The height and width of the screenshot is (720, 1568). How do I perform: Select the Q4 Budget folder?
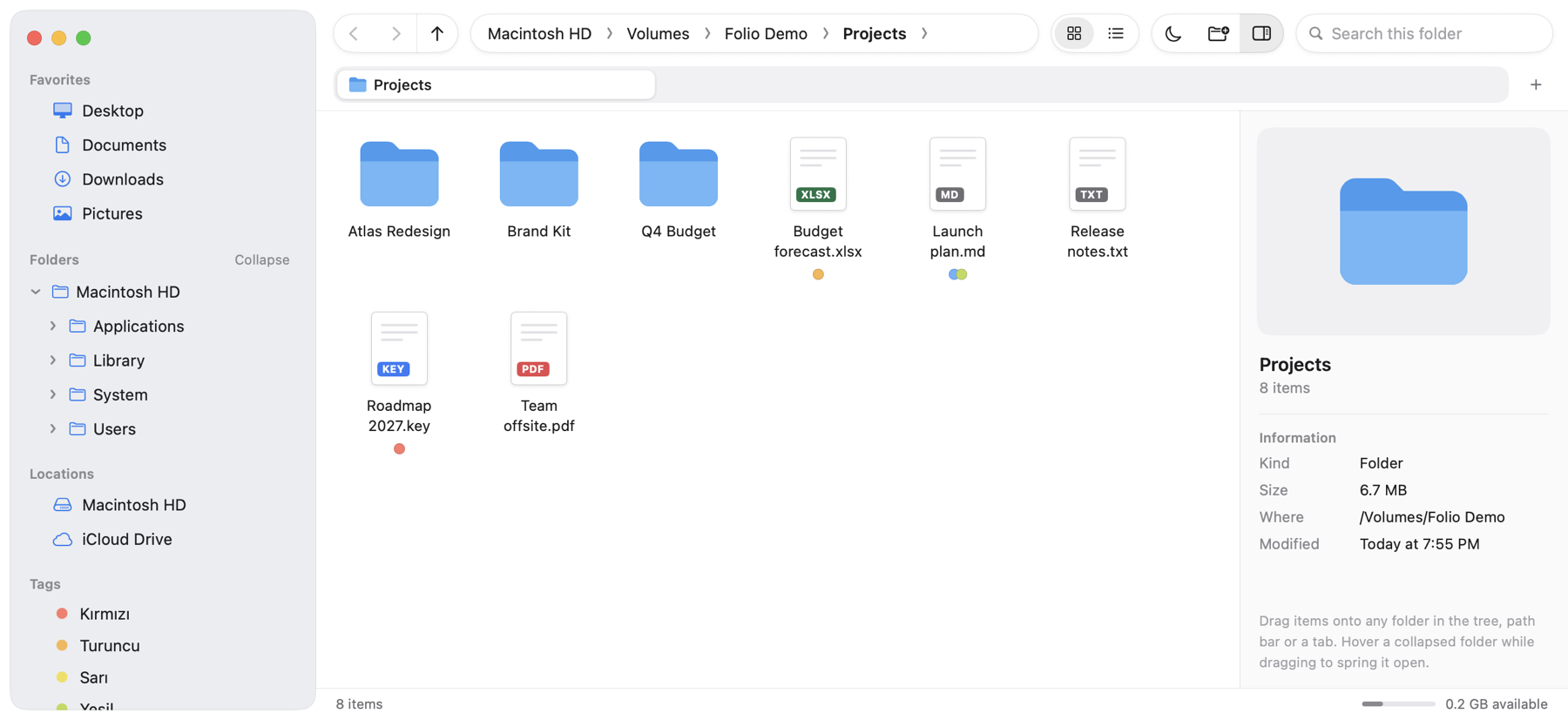click(x=679, y=189)
